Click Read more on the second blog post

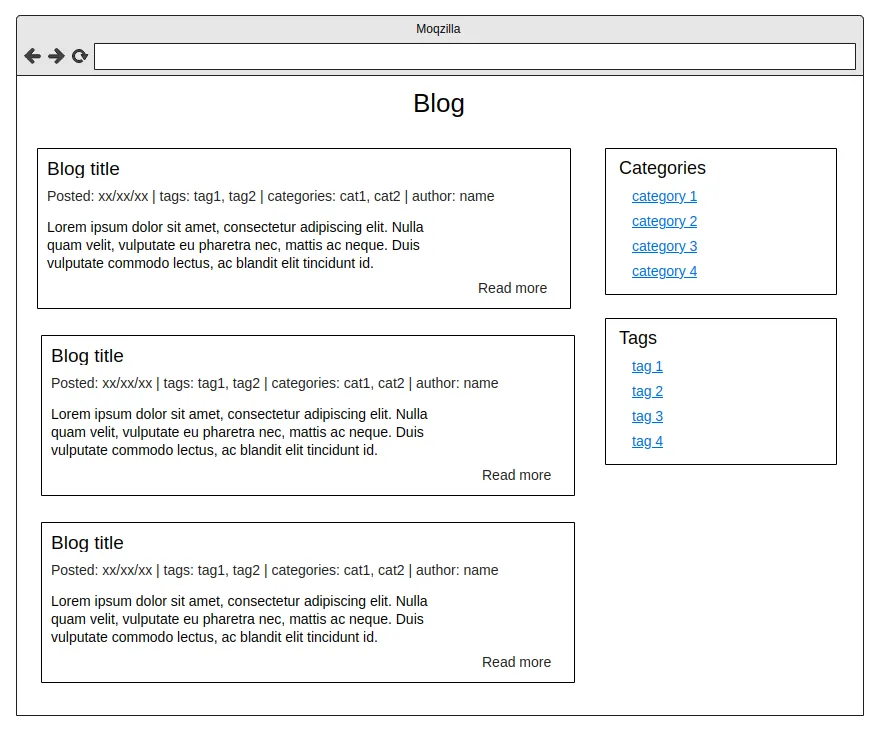click(516, 475)
